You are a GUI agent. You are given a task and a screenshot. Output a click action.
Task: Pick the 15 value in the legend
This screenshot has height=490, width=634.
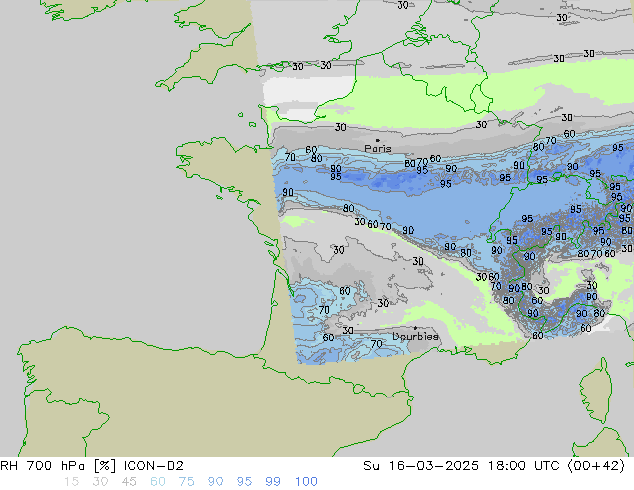pyautogui.click(x=71, y=482)
